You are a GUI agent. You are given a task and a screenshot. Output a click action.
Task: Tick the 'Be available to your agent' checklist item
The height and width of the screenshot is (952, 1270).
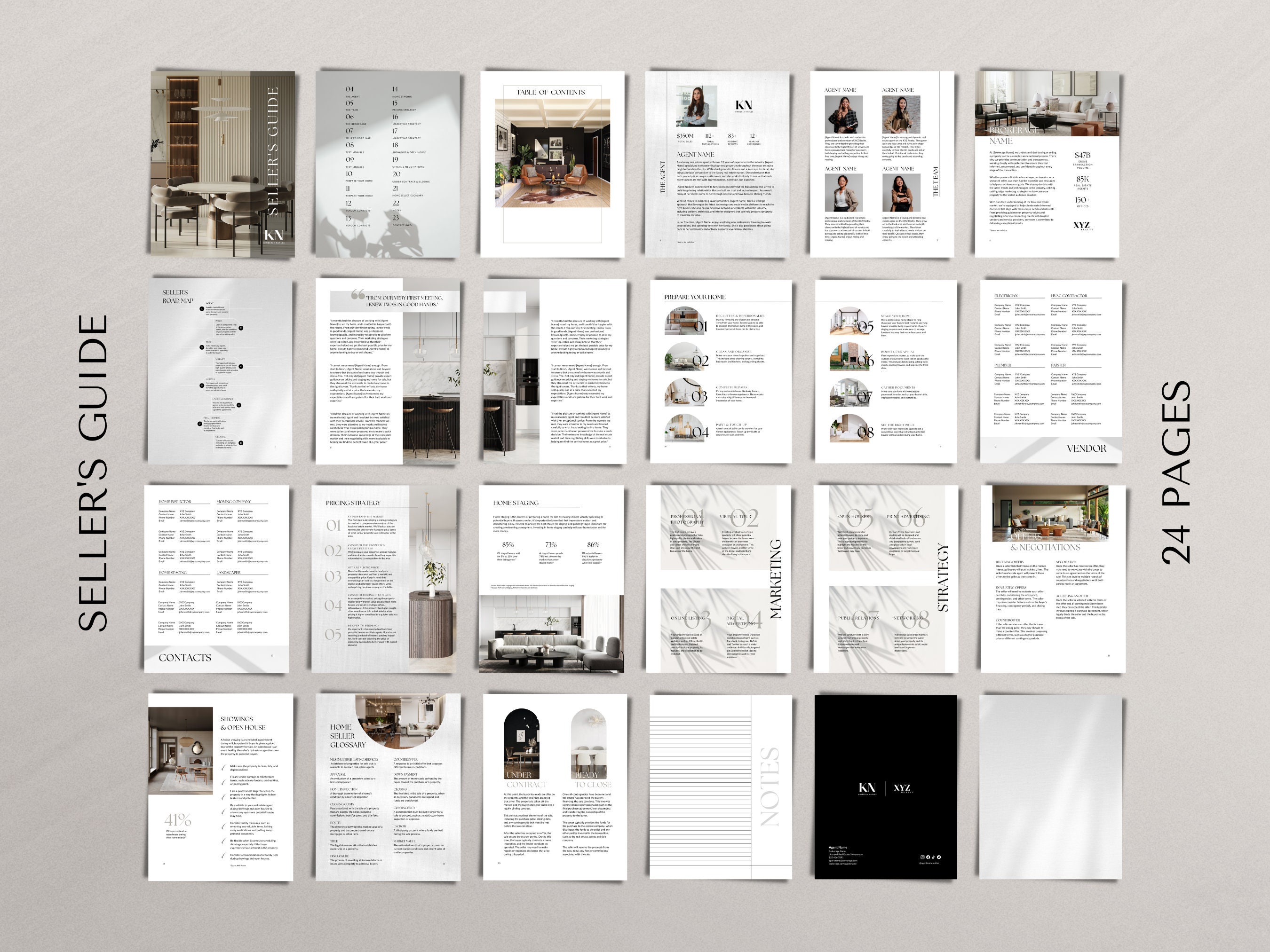[224, 812]
